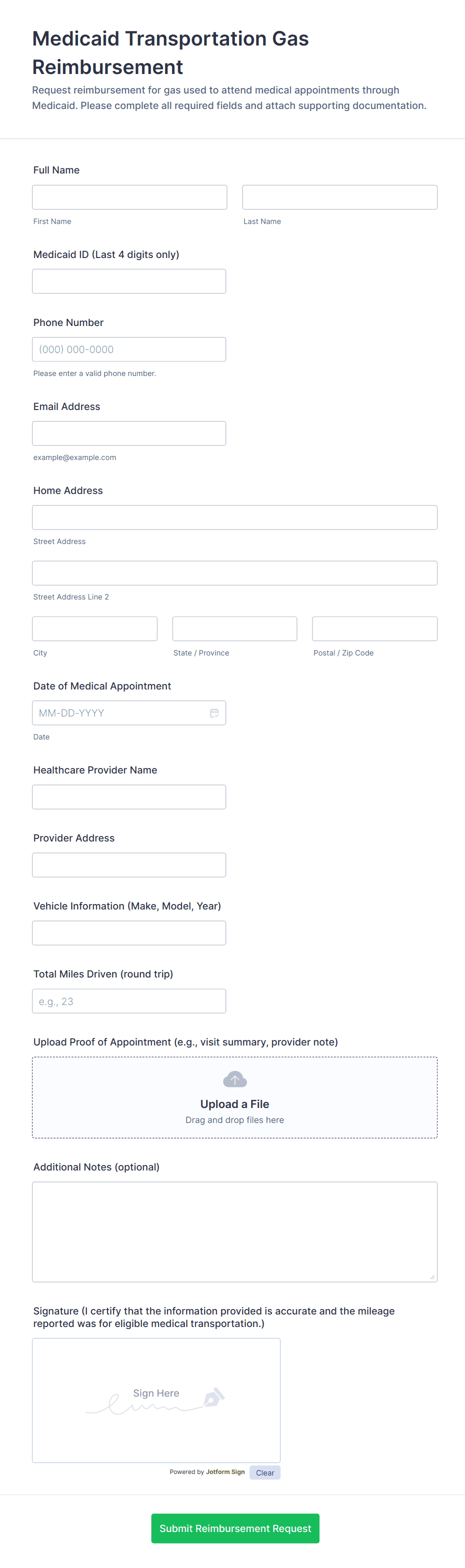
Task: Click the Last Name input field
Action: pos(339,197)
